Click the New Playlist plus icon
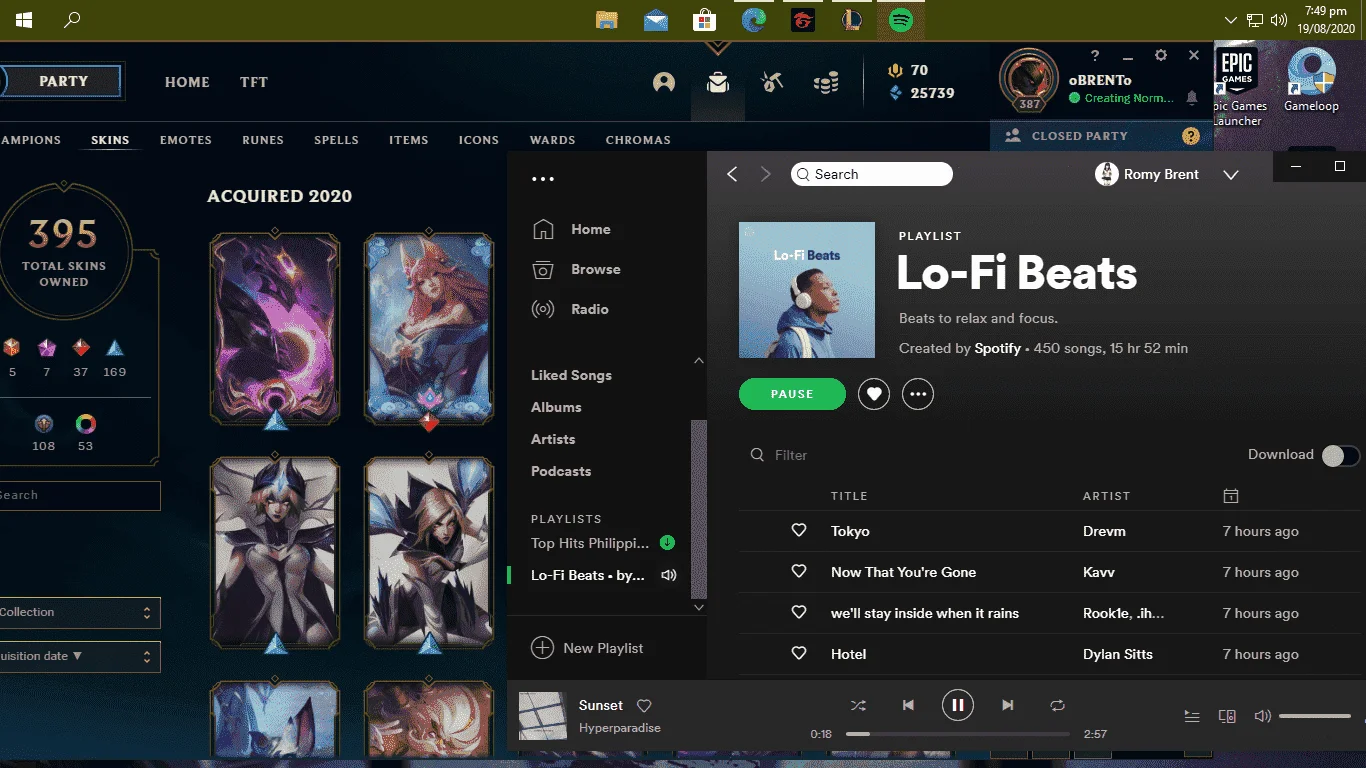Viewport: 1366px width, 768px height. click(542, 648)
